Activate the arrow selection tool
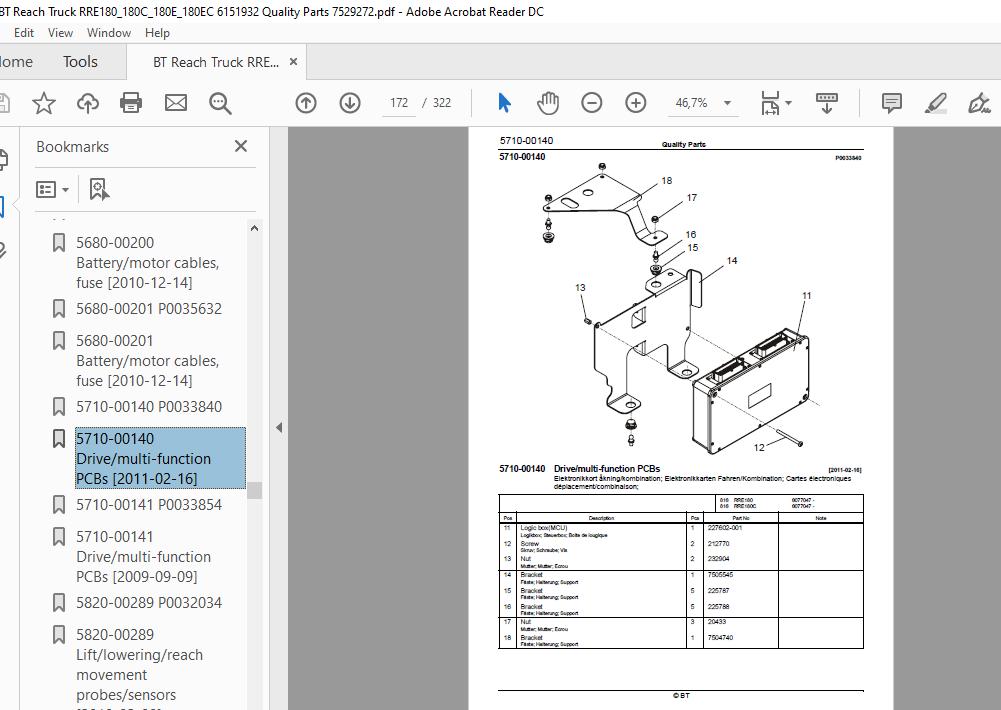This screenshot has height=710, width=1001. click(x=504, y=103)
